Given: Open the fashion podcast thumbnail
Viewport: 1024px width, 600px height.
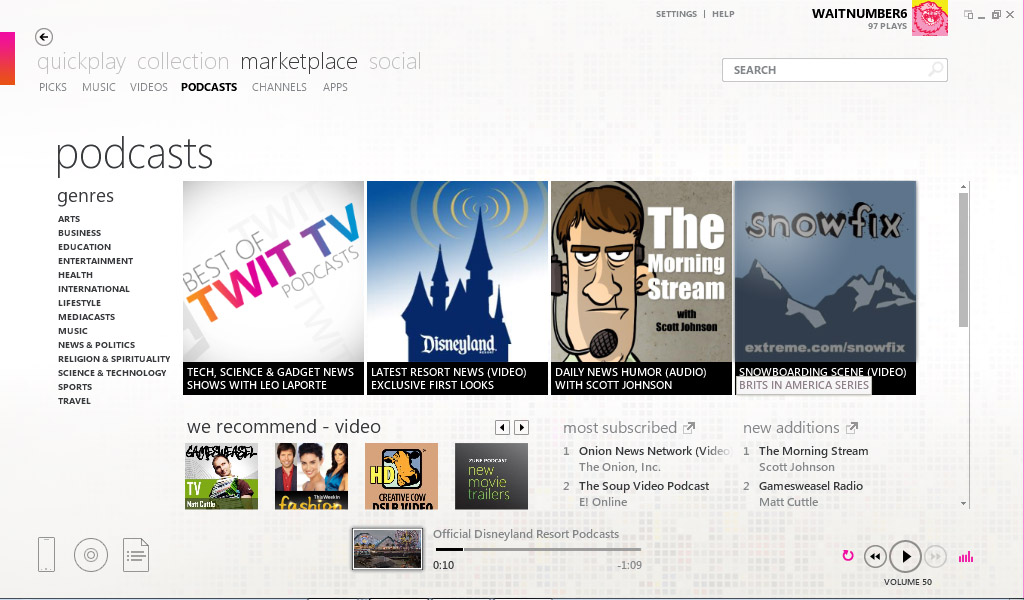Looking at the screenshot, I should (x=312, y=476).
